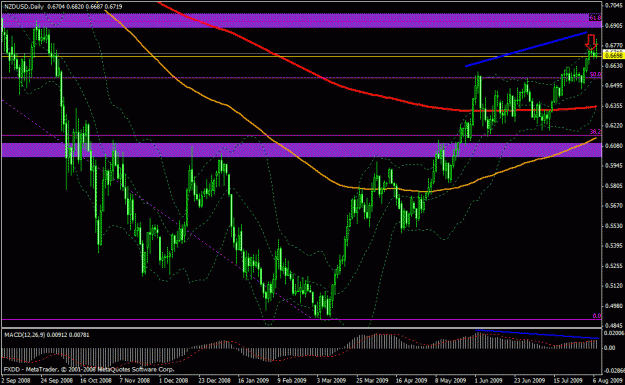Click the 0.0 Fibonacci level label
Image resolution: width=625 pixels, height=385 pixels.
click(597, 316)
